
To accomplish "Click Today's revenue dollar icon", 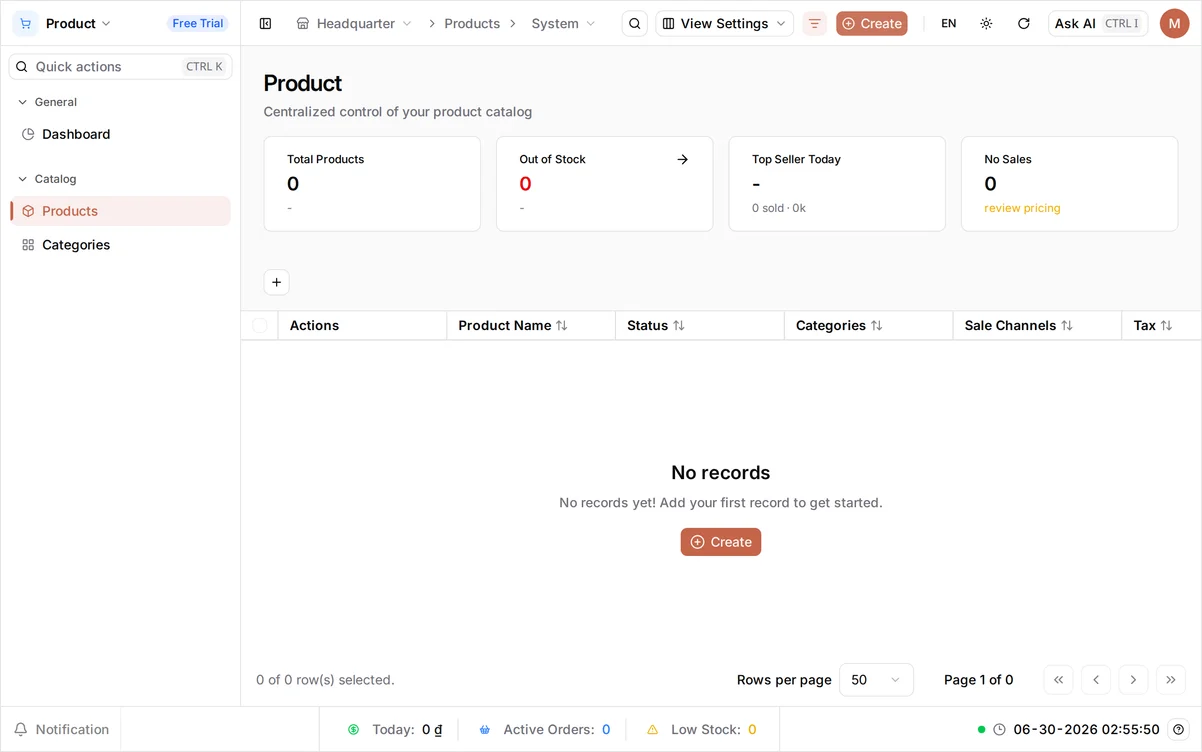I will [x=354, y=730].
